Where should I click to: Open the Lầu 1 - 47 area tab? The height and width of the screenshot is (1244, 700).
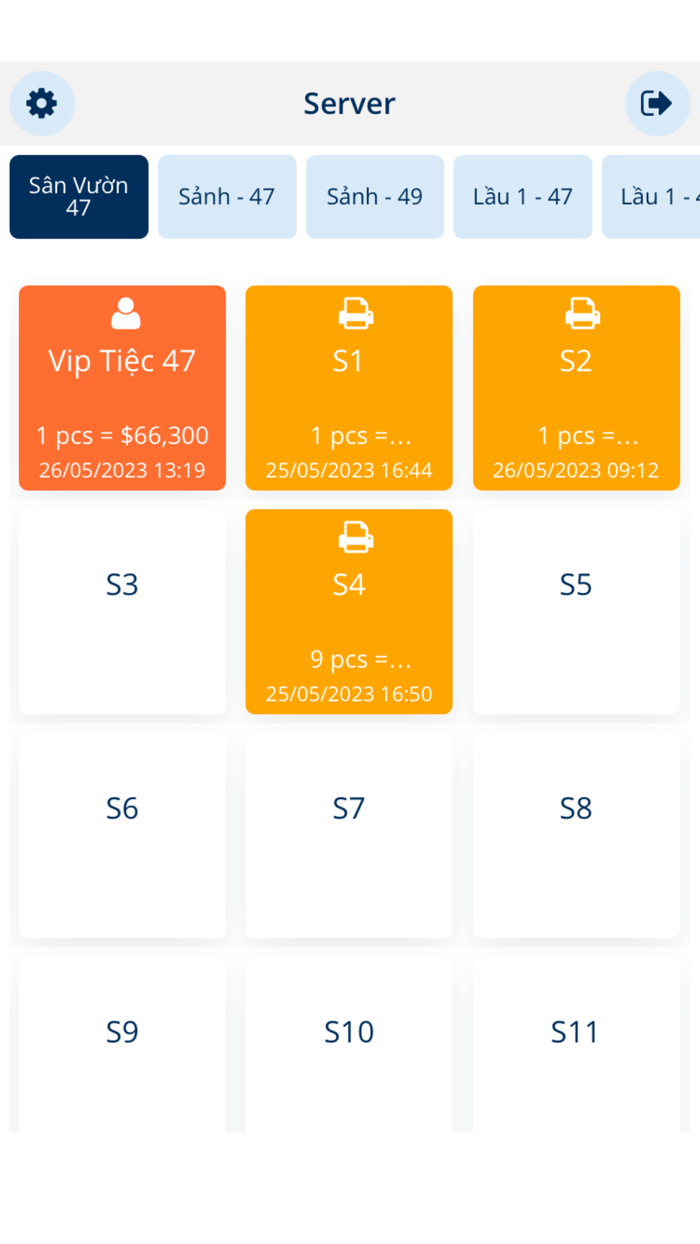point(522,196)
